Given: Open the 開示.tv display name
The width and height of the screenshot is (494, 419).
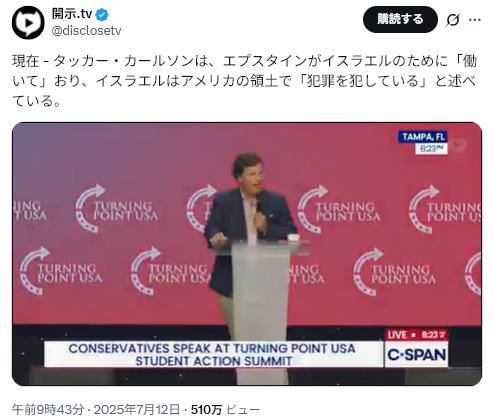Looking at the screenshot, I should pos(72,14).
